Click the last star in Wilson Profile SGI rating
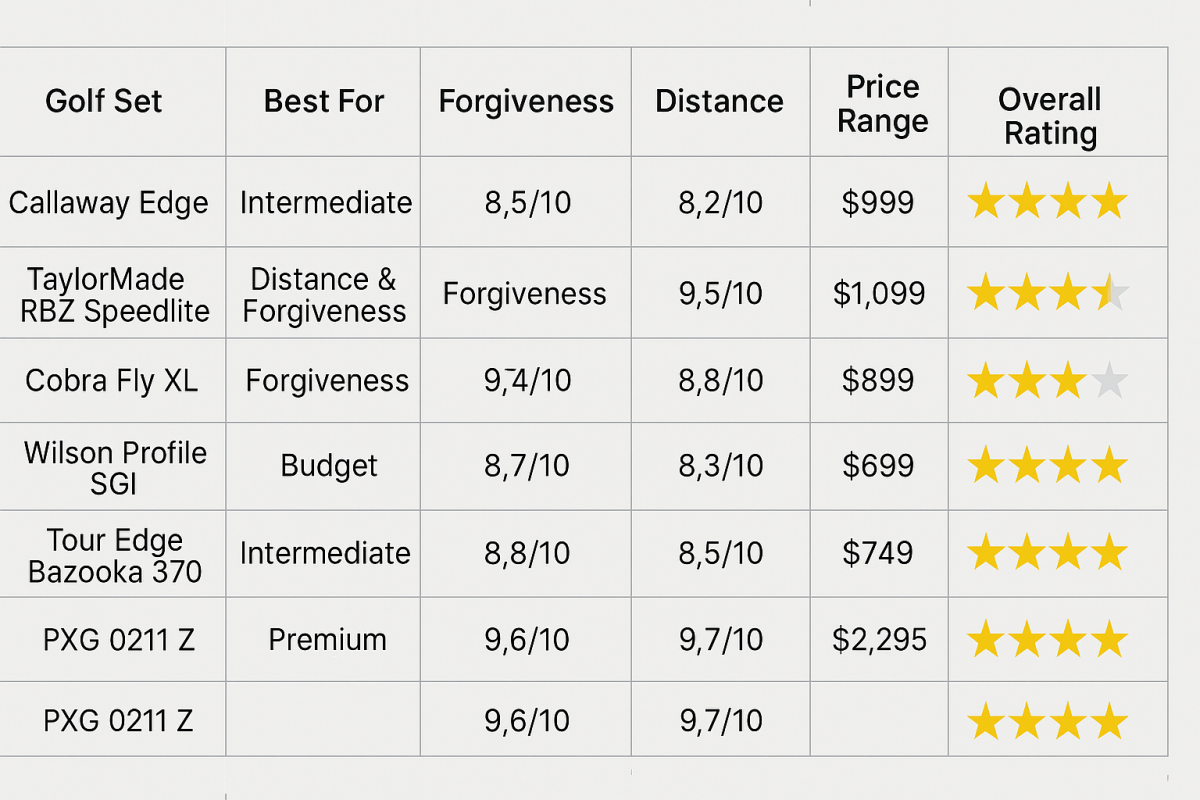Screen dimensions: 1200x800 [x=1110, y=466]
